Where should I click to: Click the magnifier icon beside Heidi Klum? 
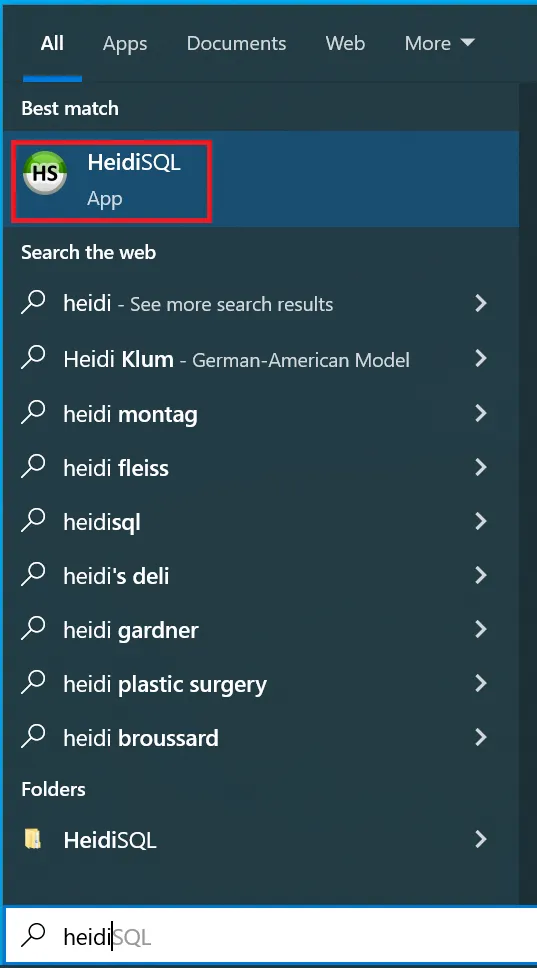click(33, 358)
